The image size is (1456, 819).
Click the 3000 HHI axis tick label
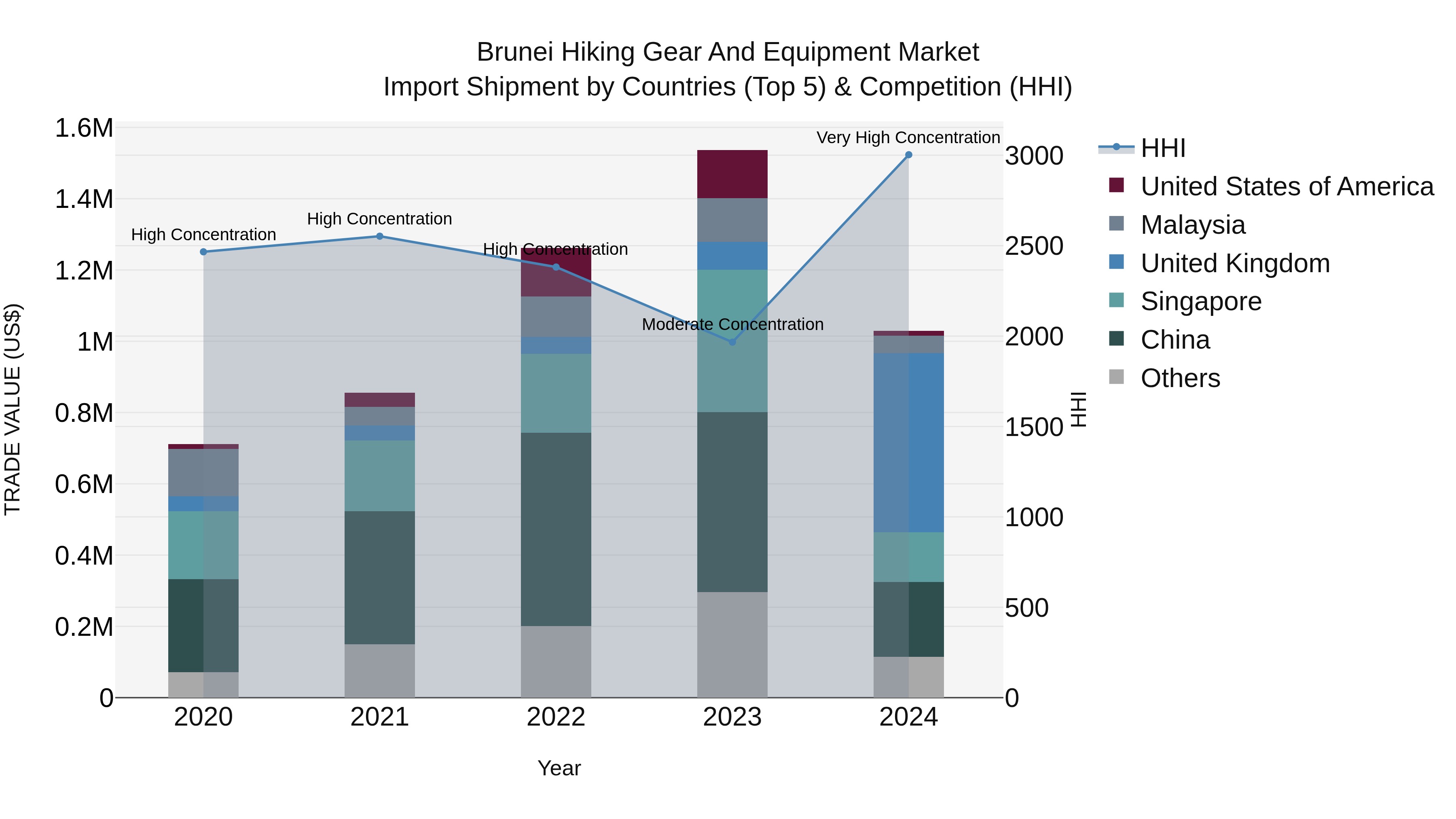click(x=1034, y=155)
